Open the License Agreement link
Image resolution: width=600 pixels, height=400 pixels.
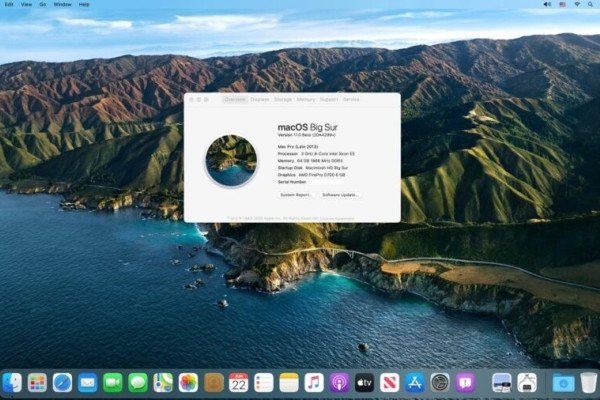pos(337,219)
